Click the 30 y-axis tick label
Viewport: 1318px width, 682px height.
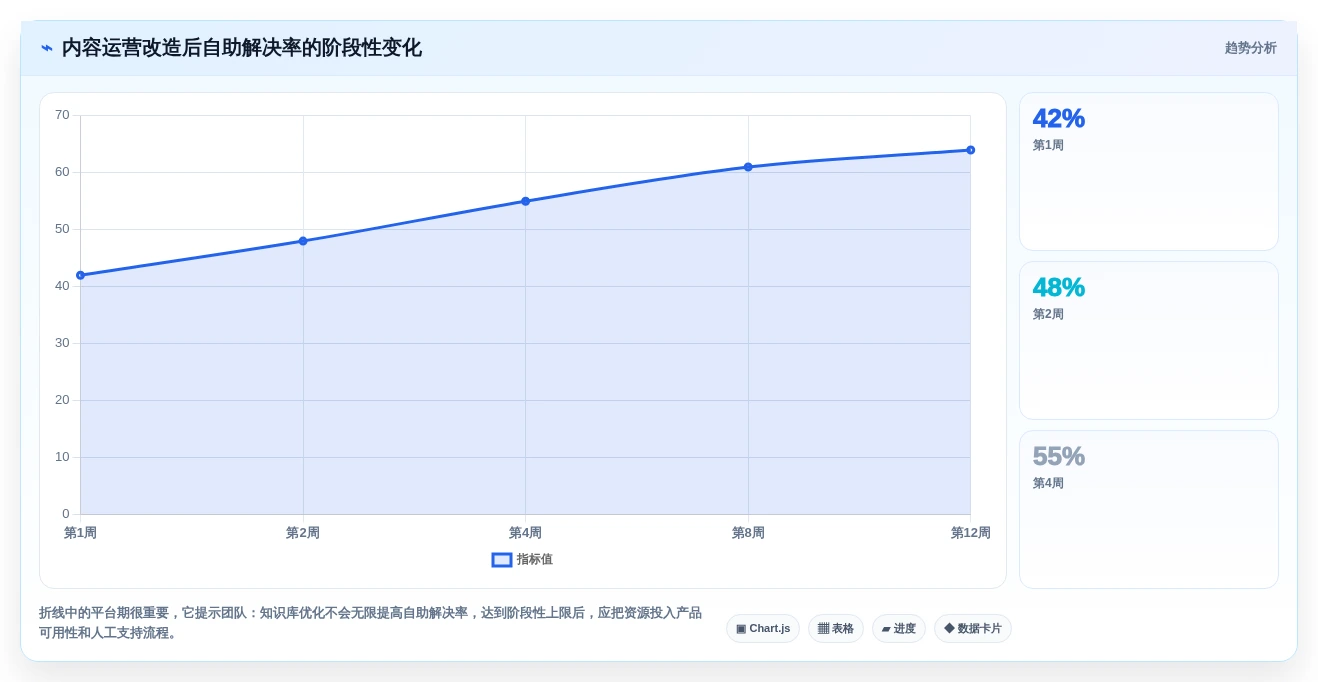click(62, 343)
